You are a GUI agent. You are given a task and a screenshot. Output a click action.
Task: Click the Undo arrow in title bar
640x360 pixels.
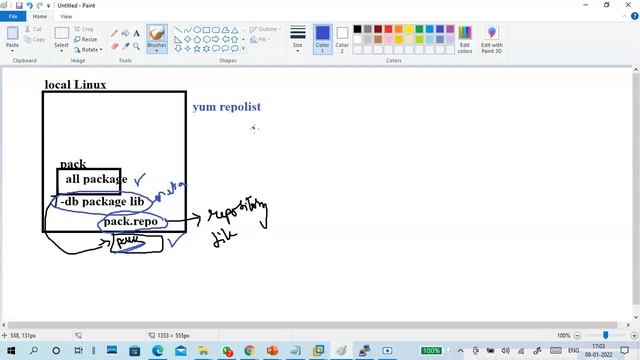[x=29, y=5]
